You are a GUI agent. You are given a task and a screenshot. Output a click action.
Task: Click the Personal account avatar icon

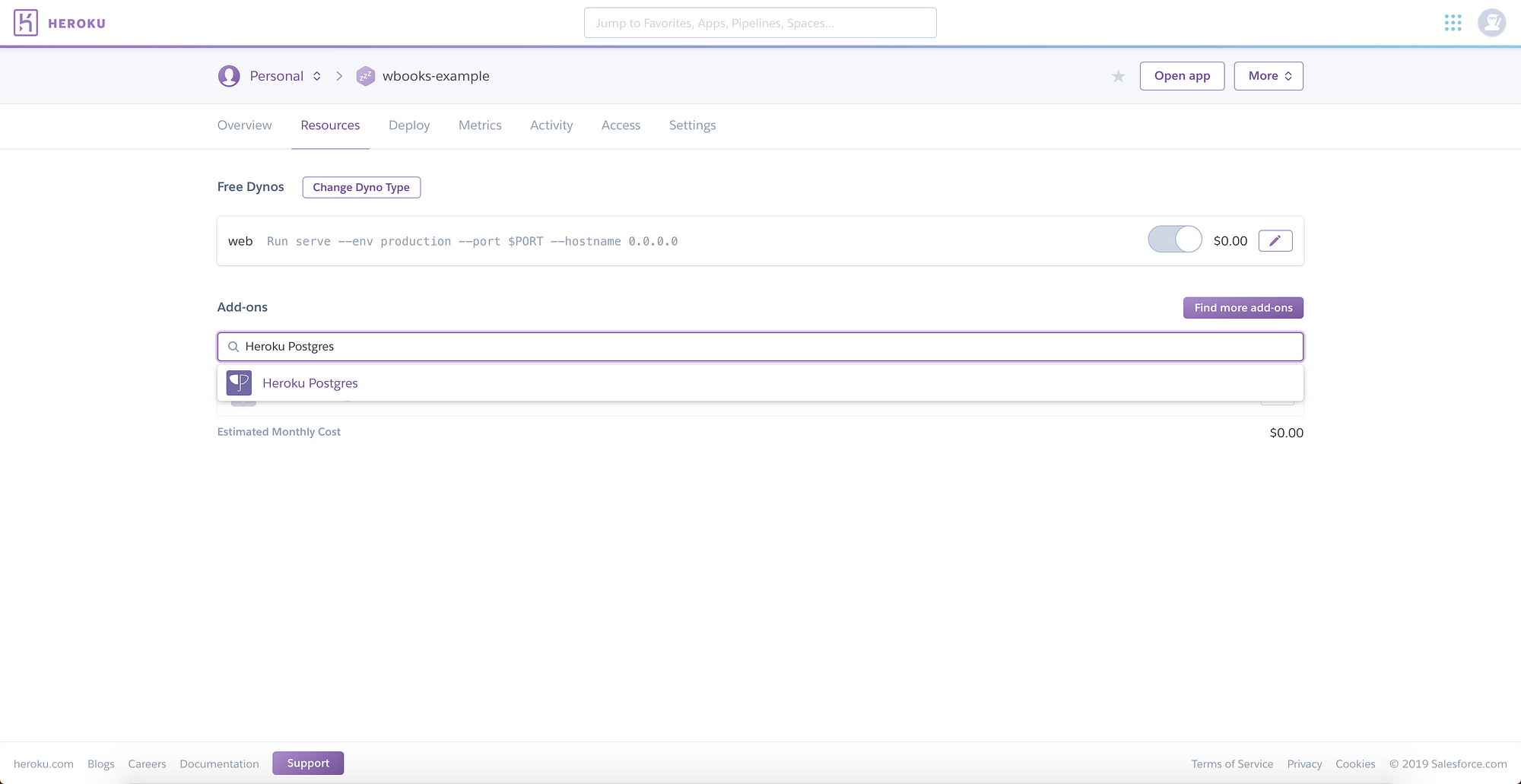coord(229,76)
